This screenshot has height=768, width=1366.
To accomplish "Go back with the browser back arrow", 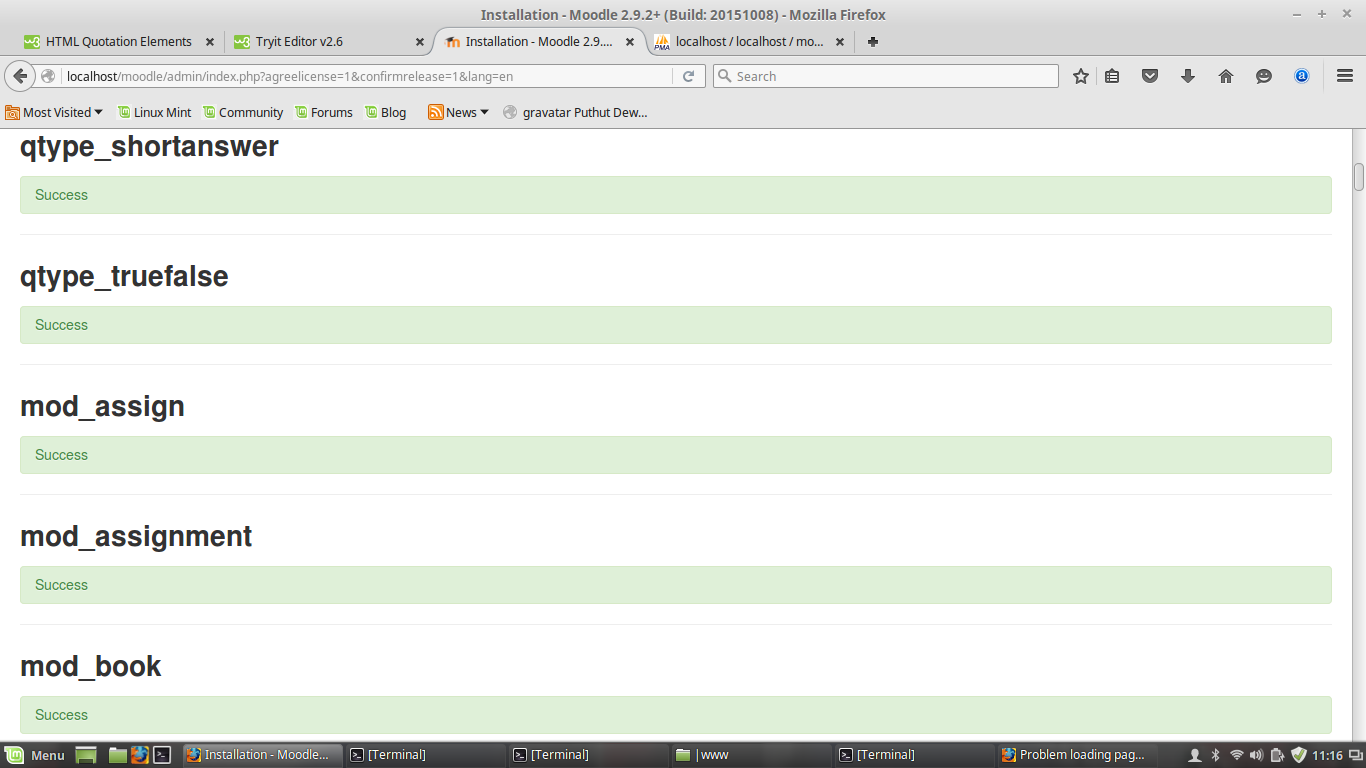I will pyautogui.click(x=20, y=76).
